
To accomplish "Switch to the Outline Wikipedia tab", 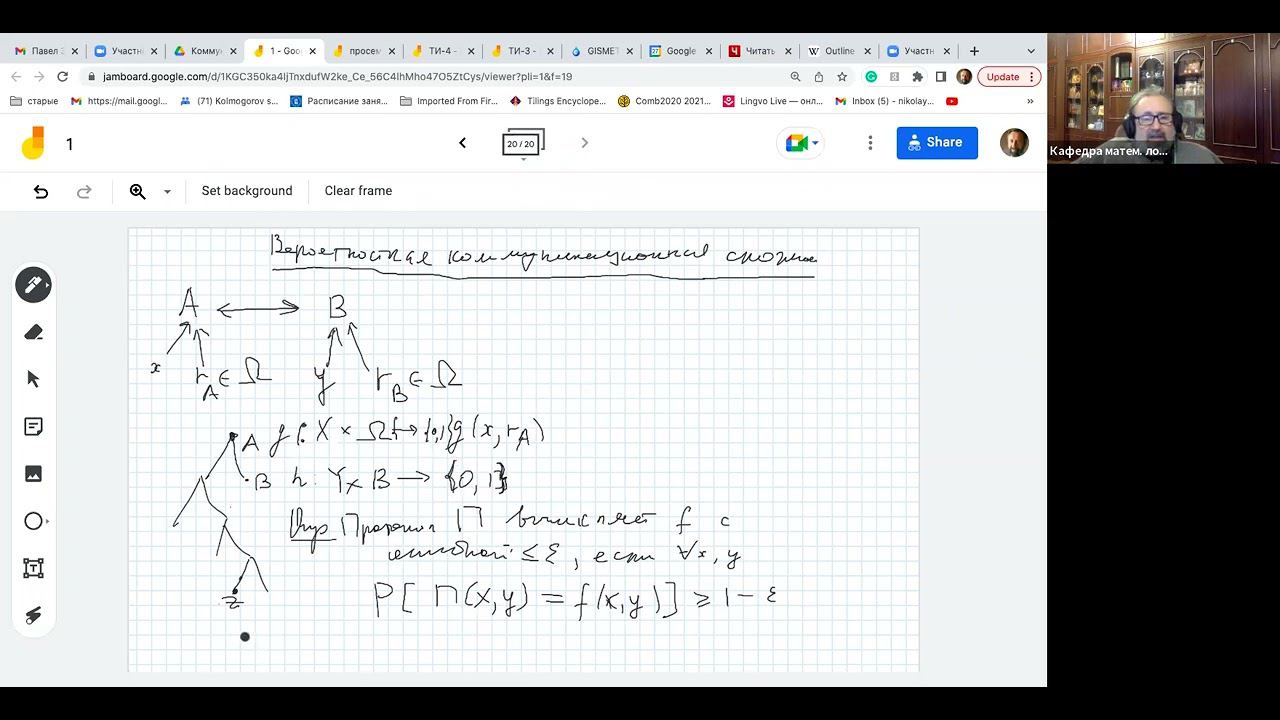I will (x=839, y=51).
